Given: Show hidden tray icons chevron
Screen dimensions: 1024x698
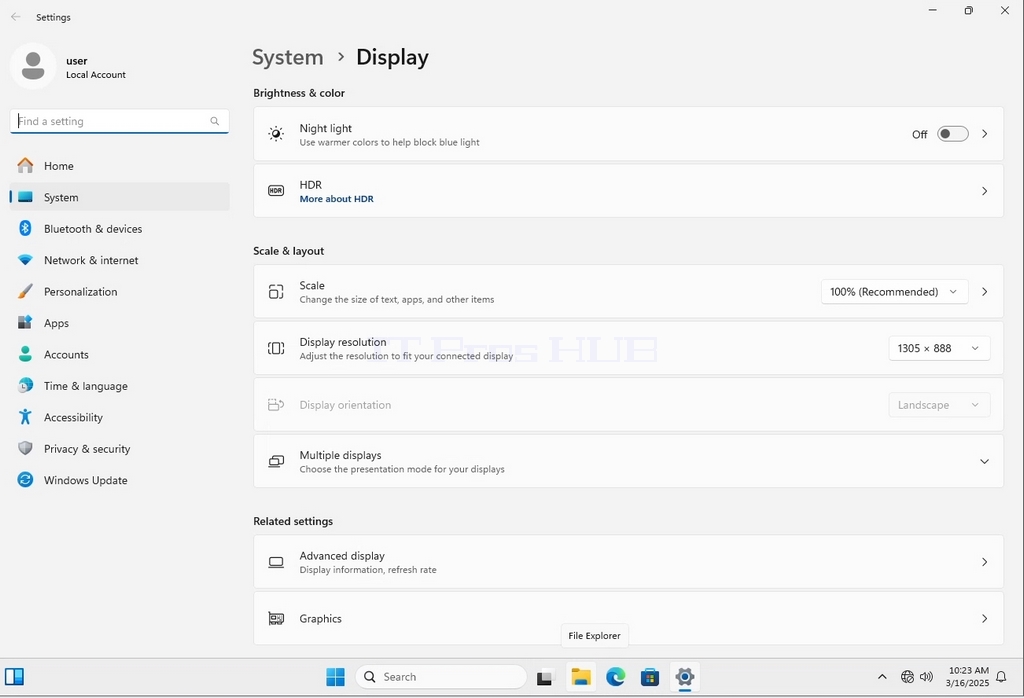Looking at the screenshot, I should (882, 677).
